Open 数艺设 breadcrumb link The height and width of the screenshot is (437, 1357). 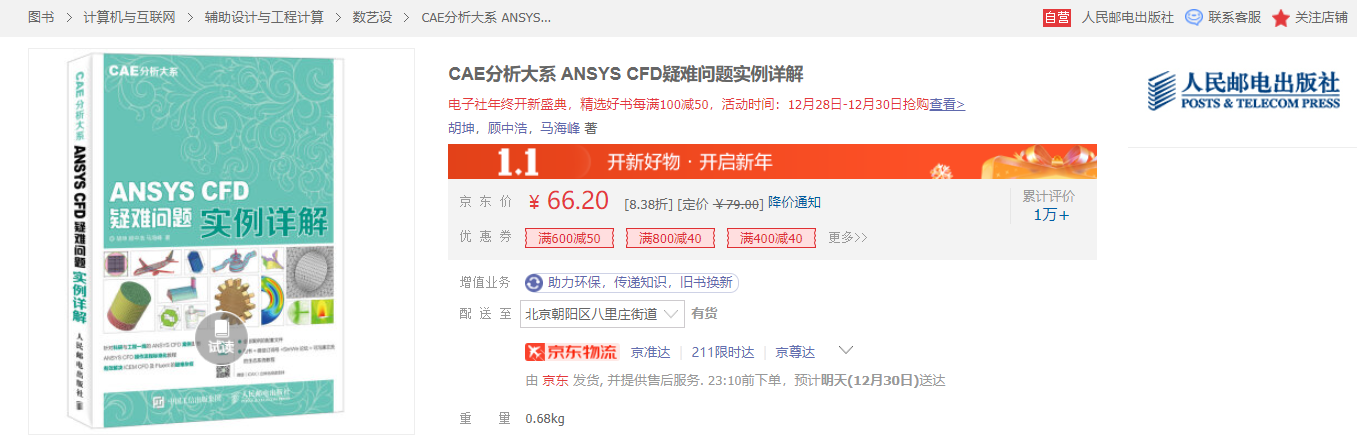tap(373, 18)
